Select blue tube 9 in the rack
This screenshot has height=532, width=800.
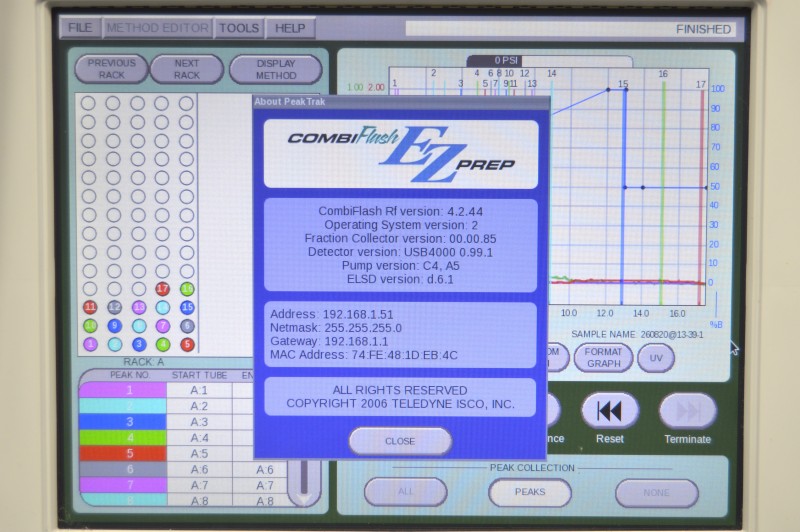(115, 325)
